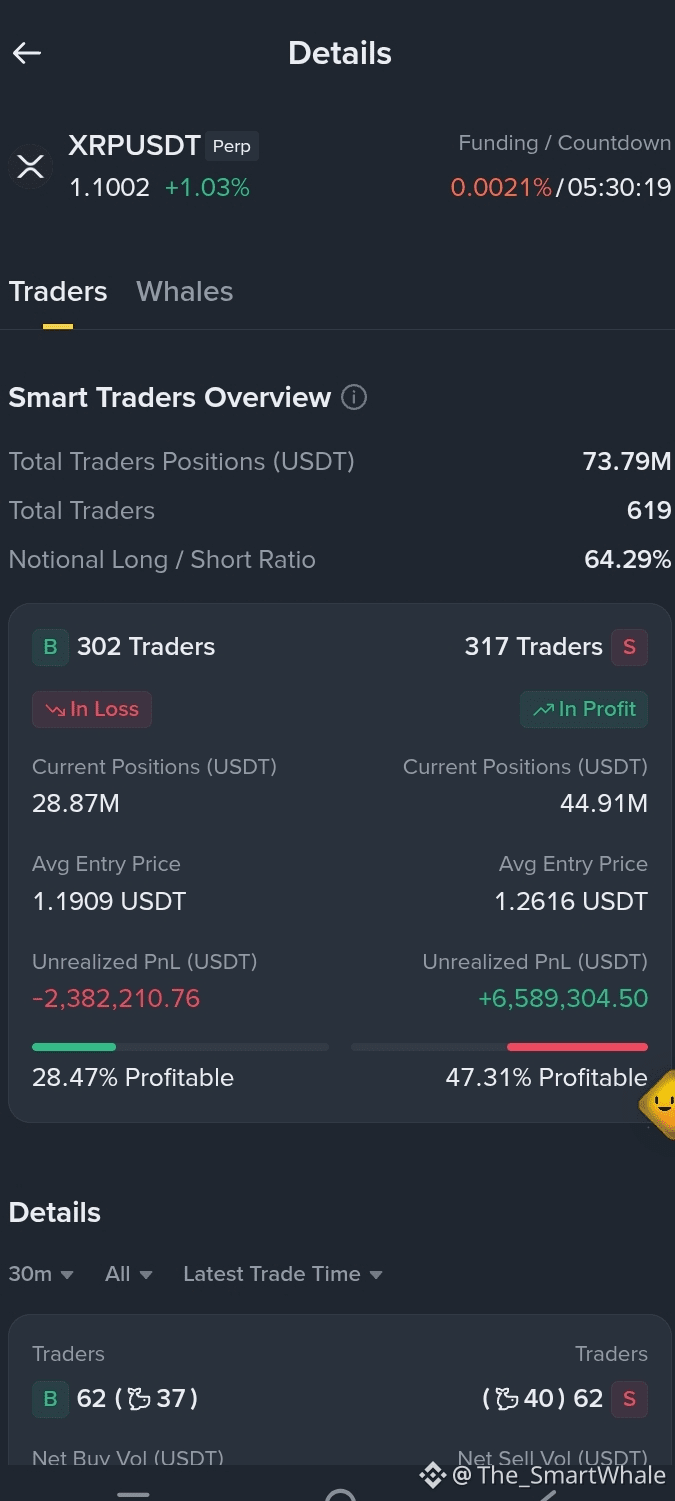Open the floating yellow smiley icon
The width and height of the screenshot is (675, 1501).
(x=658, y=1104)
